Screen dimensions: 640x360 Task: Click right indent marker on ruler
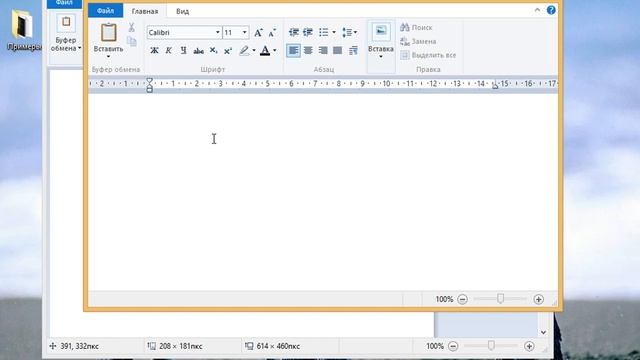(x=495, y=85)
